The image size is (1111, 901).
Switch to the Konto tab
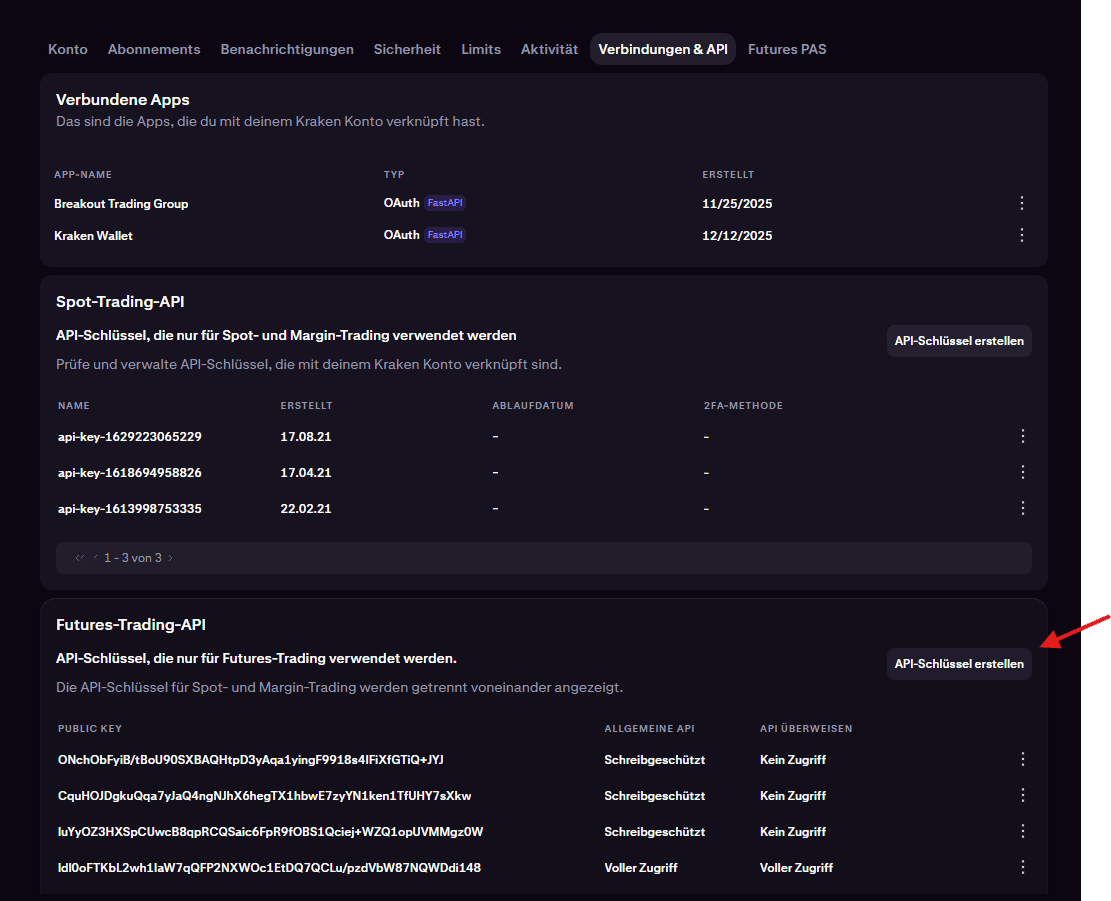point(68,50)
